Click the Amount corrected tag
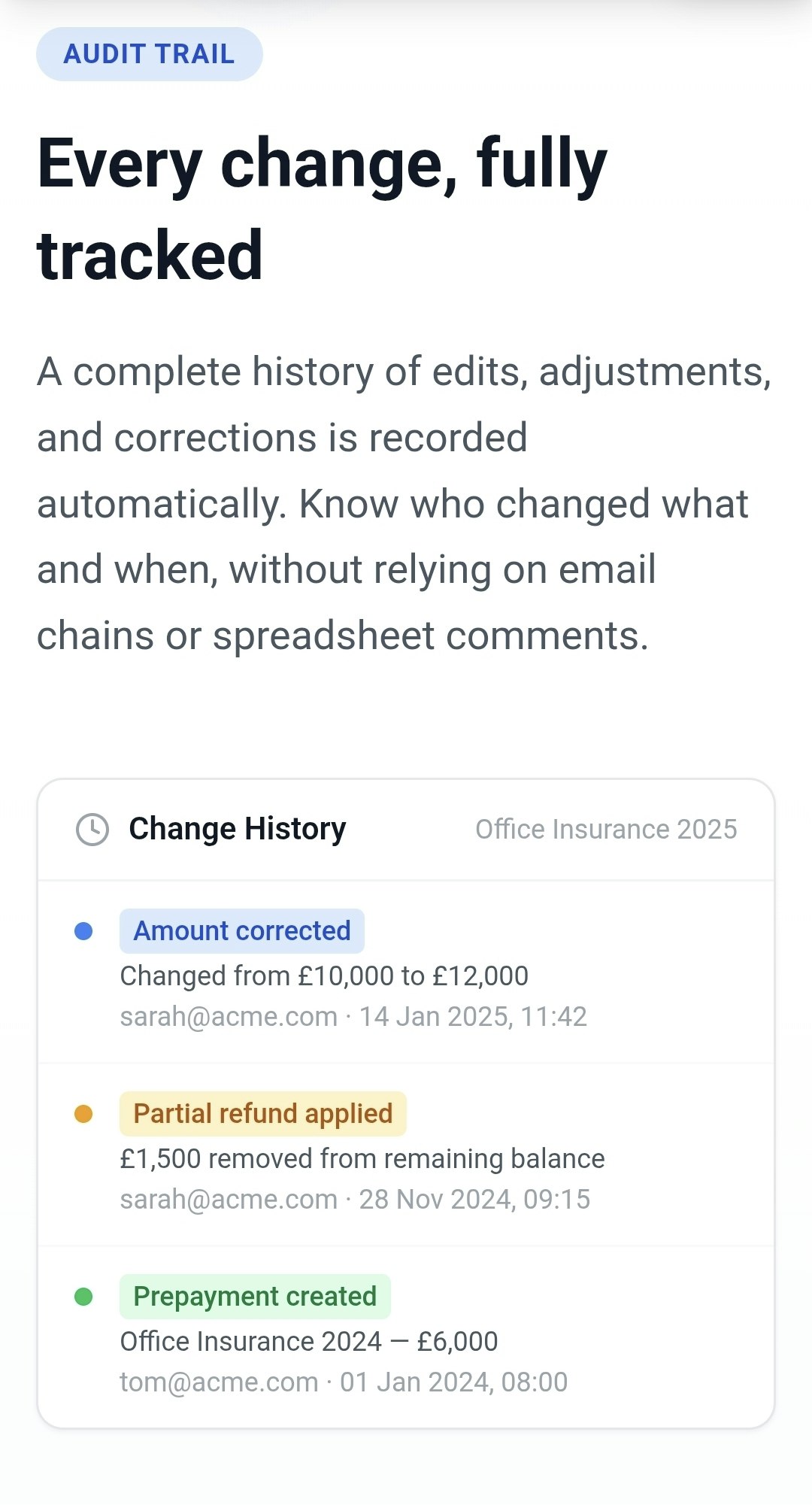The height and width of the screenshot is (1505, 812). pos(241,931)
